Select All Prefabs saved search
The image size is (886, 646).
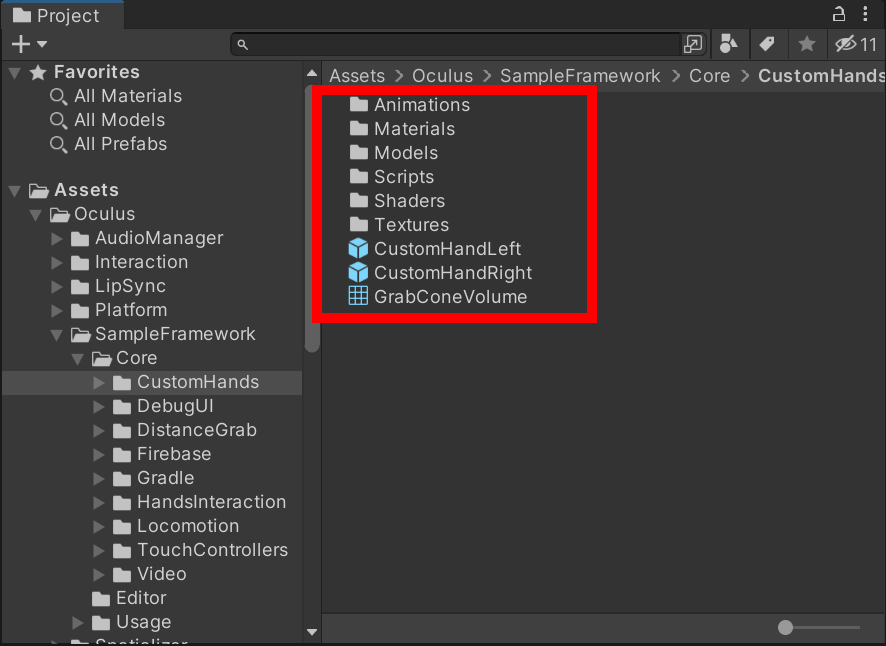click(108, 144)
